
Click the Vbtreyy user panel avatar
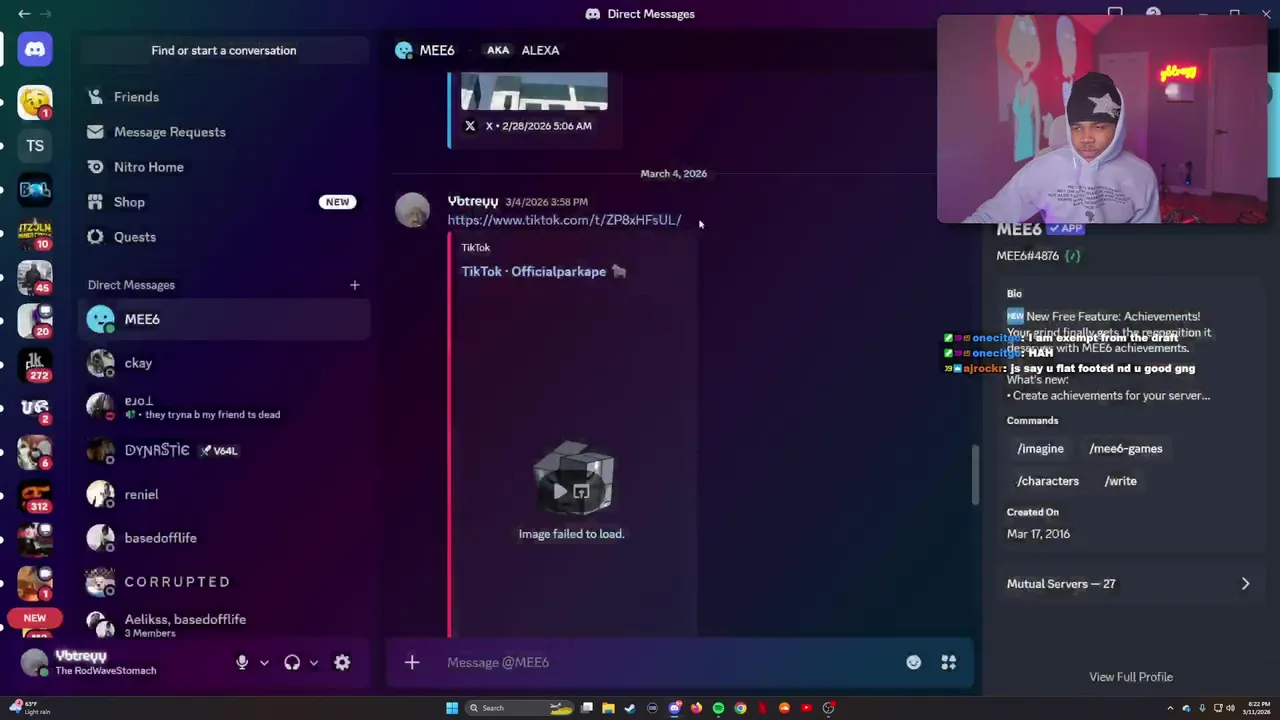click(x=35, y=662)
